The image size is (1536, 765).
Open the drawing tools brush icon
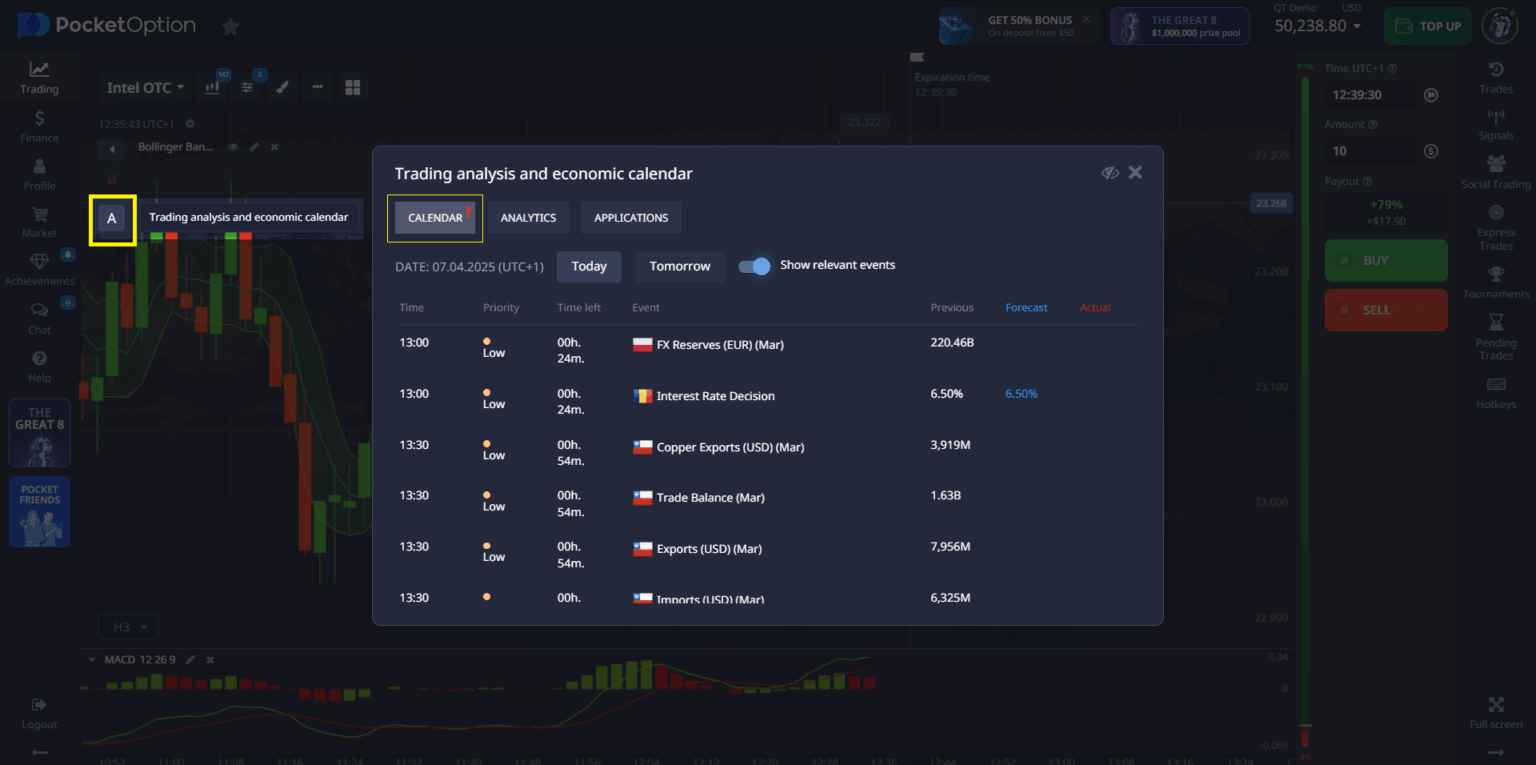(x=282, y=86)
